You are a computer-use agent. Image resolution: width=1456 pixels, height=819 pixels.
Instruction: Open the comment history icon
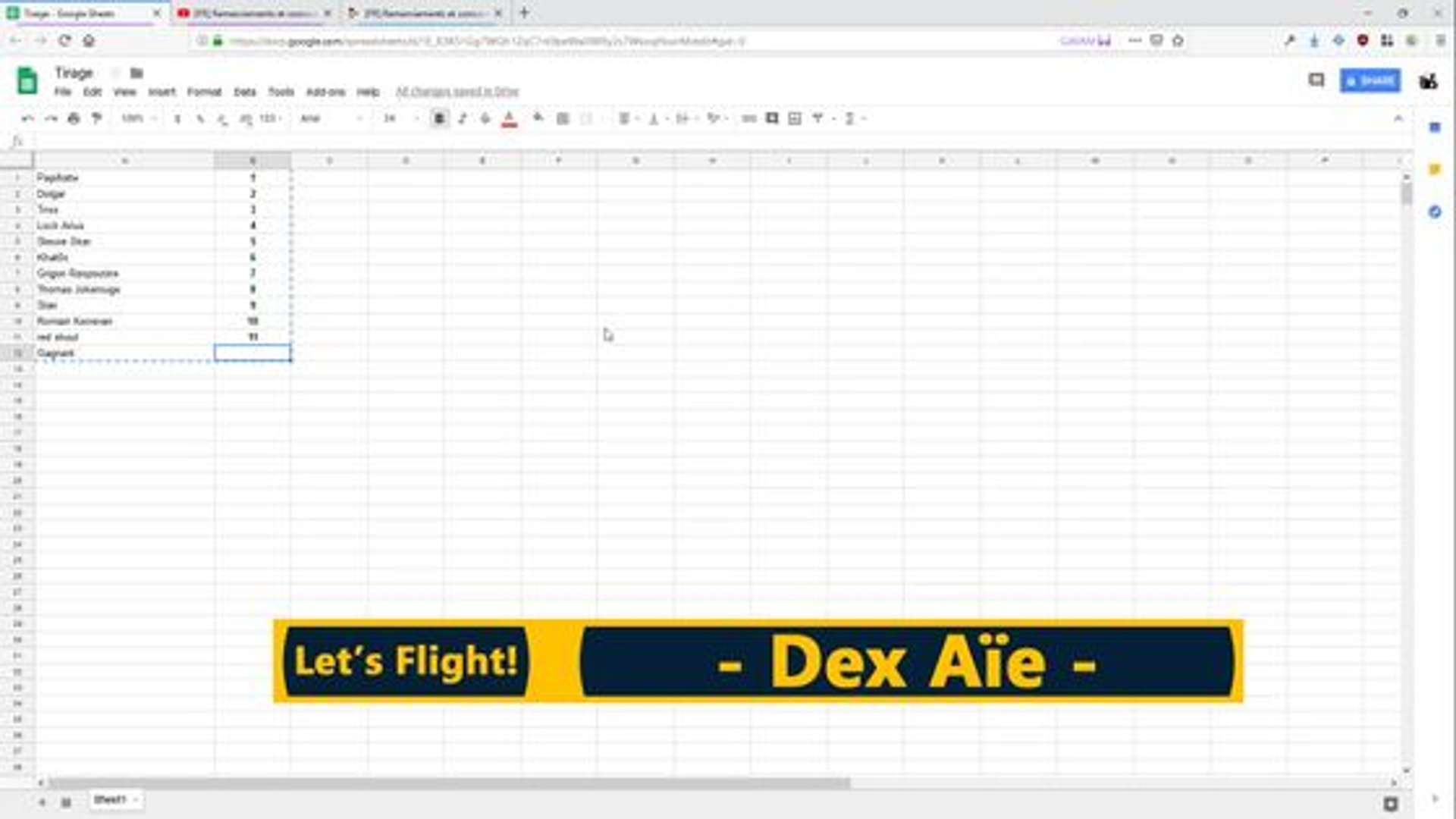[1316, 80]
